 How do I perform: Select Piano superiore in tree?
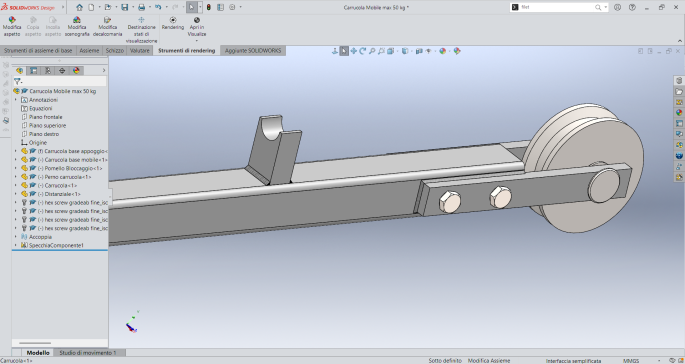coord(47,125)
